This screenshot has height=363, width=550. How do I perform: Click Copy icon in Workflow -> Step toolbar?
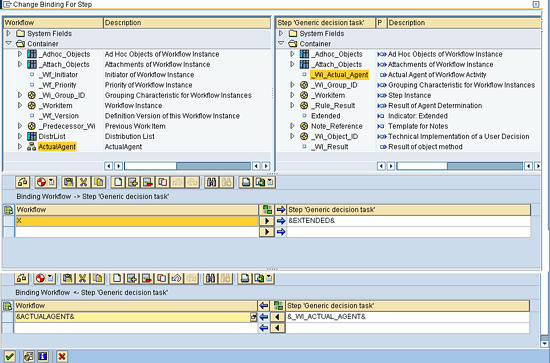99,182
